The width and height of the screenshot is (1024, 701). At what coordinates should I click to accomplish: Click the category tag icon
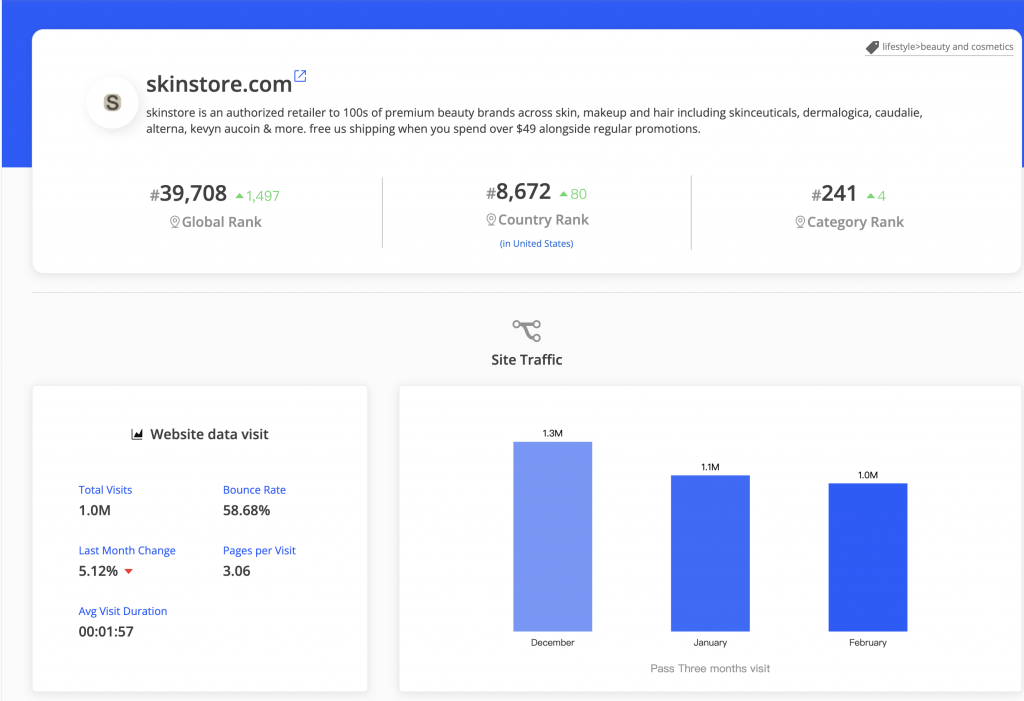872,47
